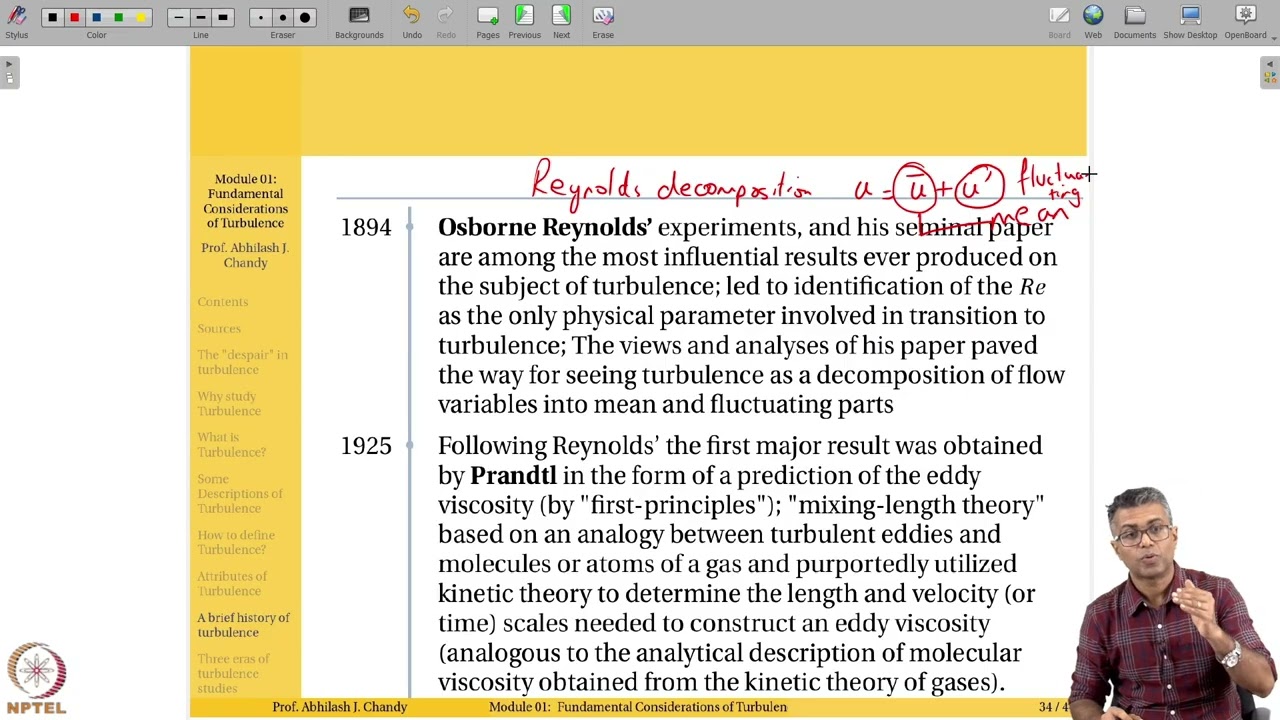Open 'Three eras of turbulence studies' link
This screenshot has width=1280, height=720.
(233, 673)
